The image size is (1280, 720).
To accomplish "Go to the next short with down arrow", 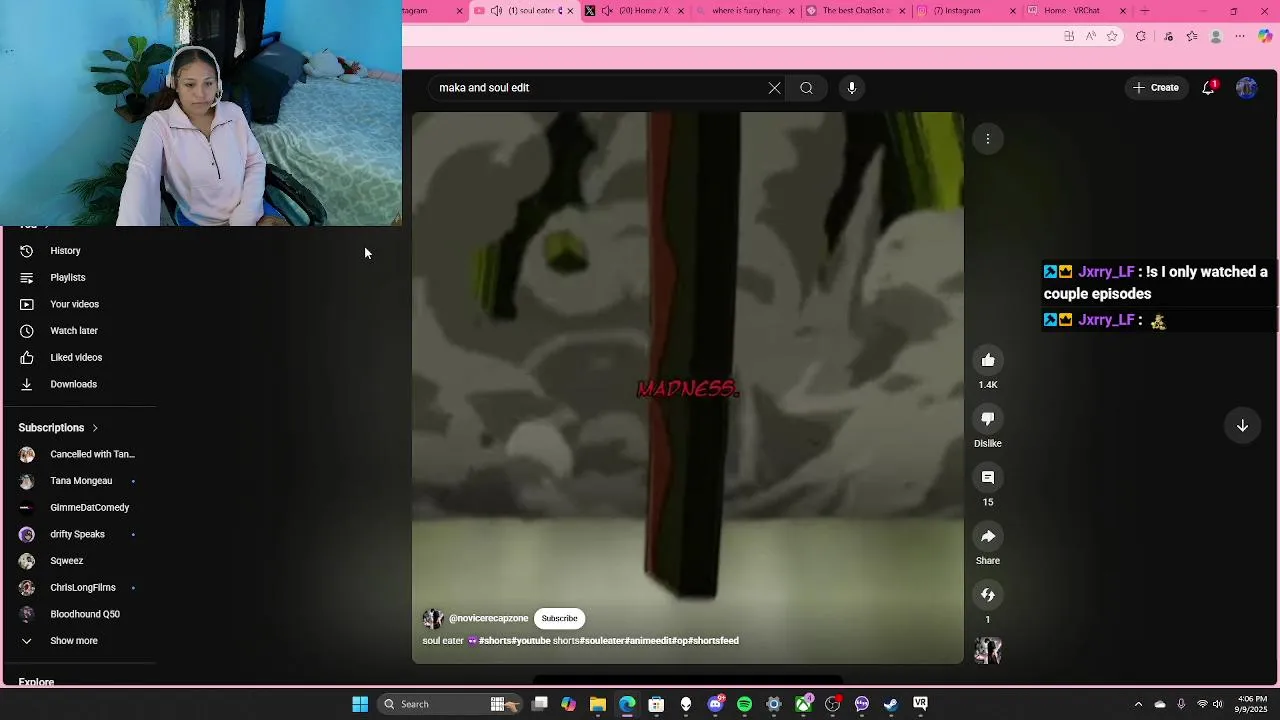I will [x=1242, y=426].
